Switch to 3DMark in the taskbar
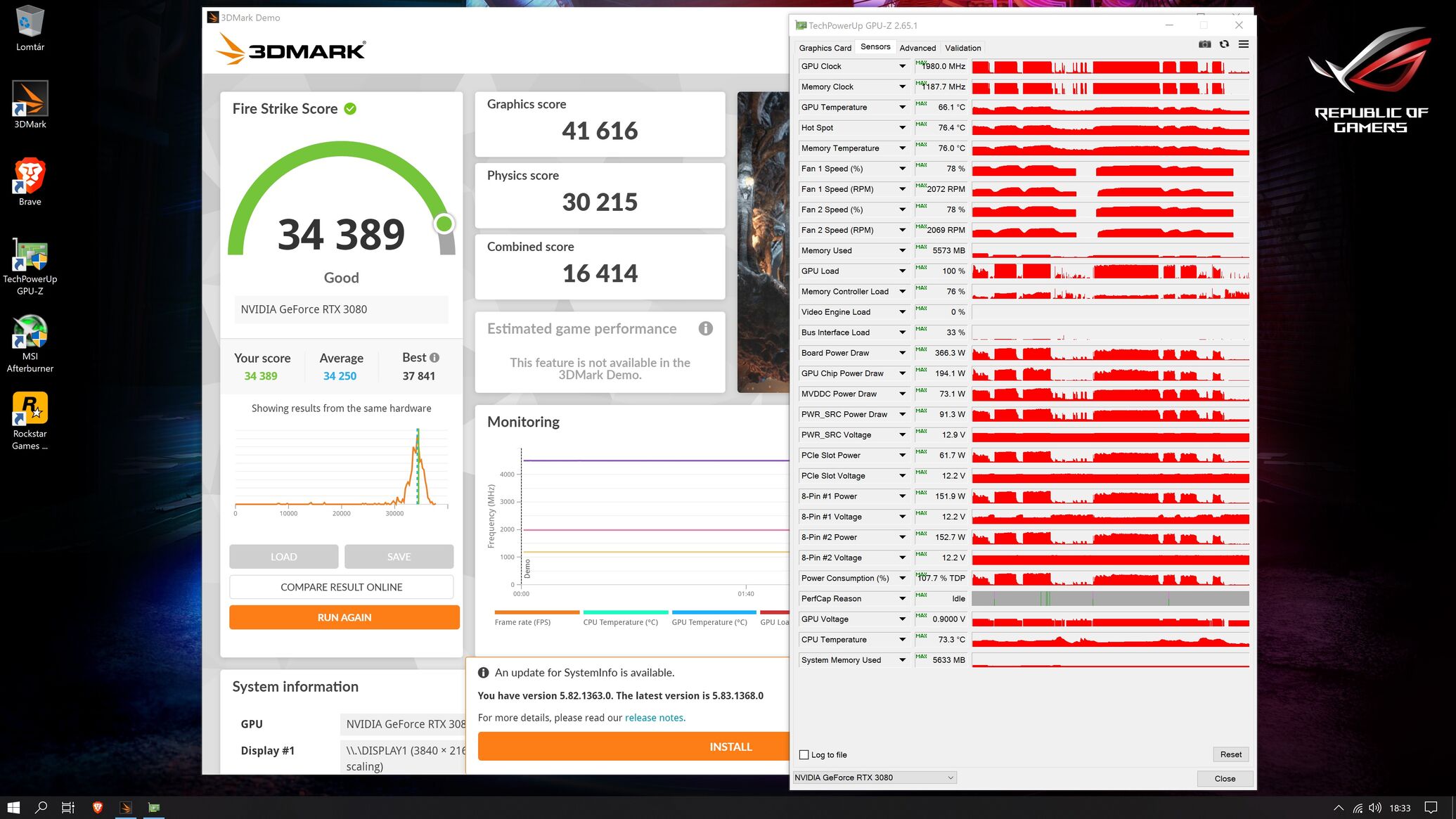The height and width of the screenshot is (819, 1456). click(126, 807)
